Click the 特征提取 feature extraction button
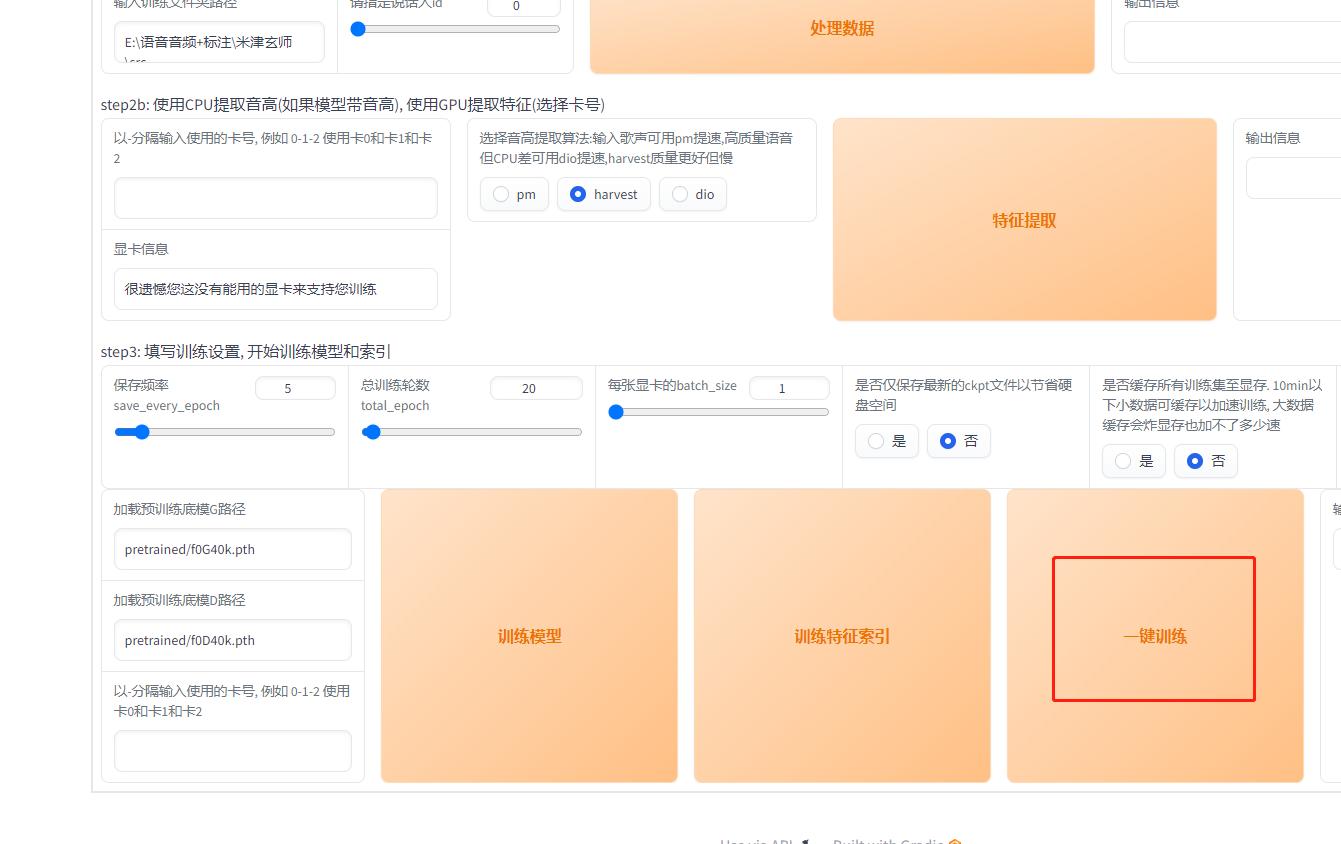 click(x=1023, y=219)
